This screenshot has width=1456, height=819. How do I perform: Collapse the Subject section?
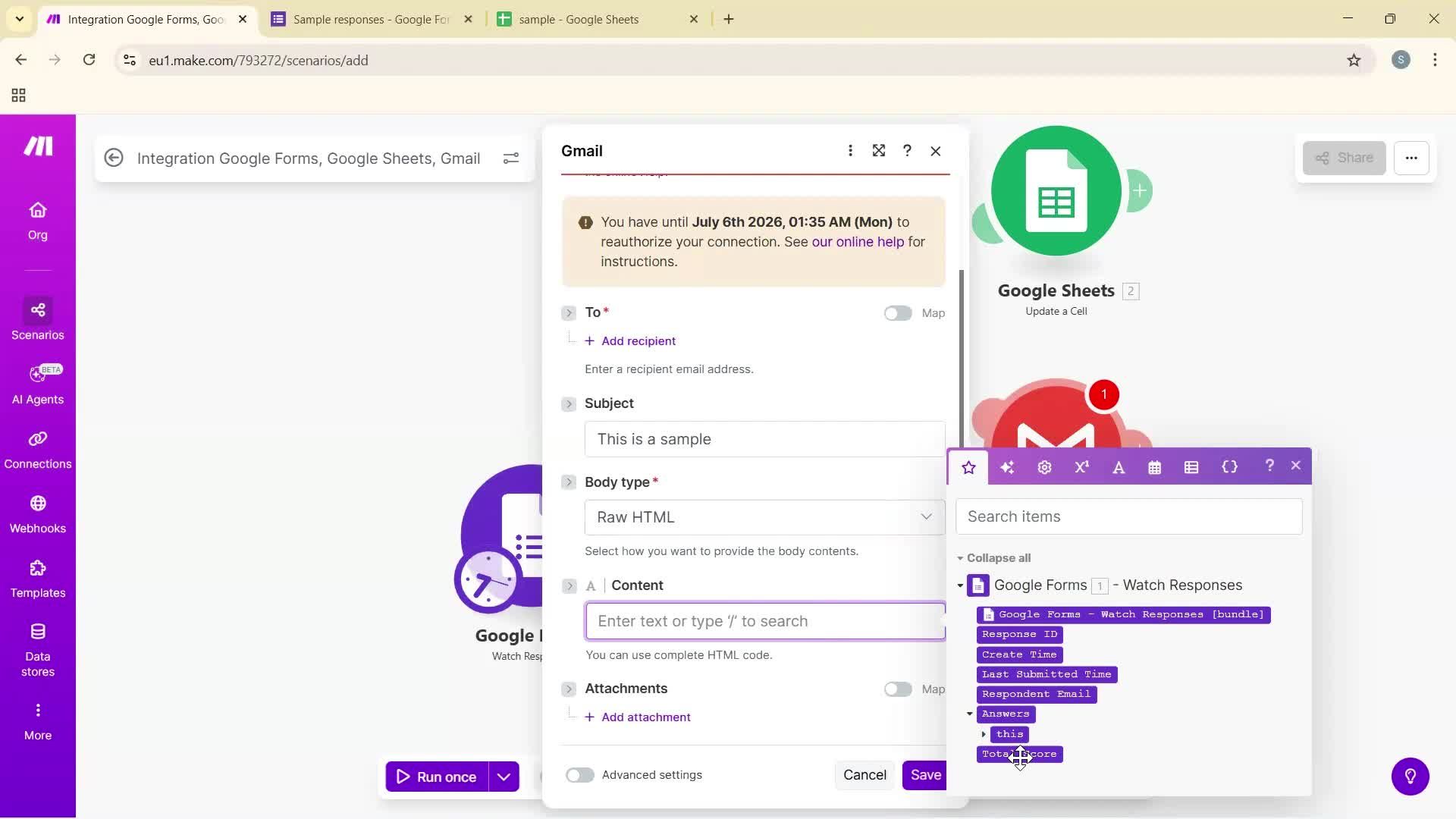tap(569, 403)
